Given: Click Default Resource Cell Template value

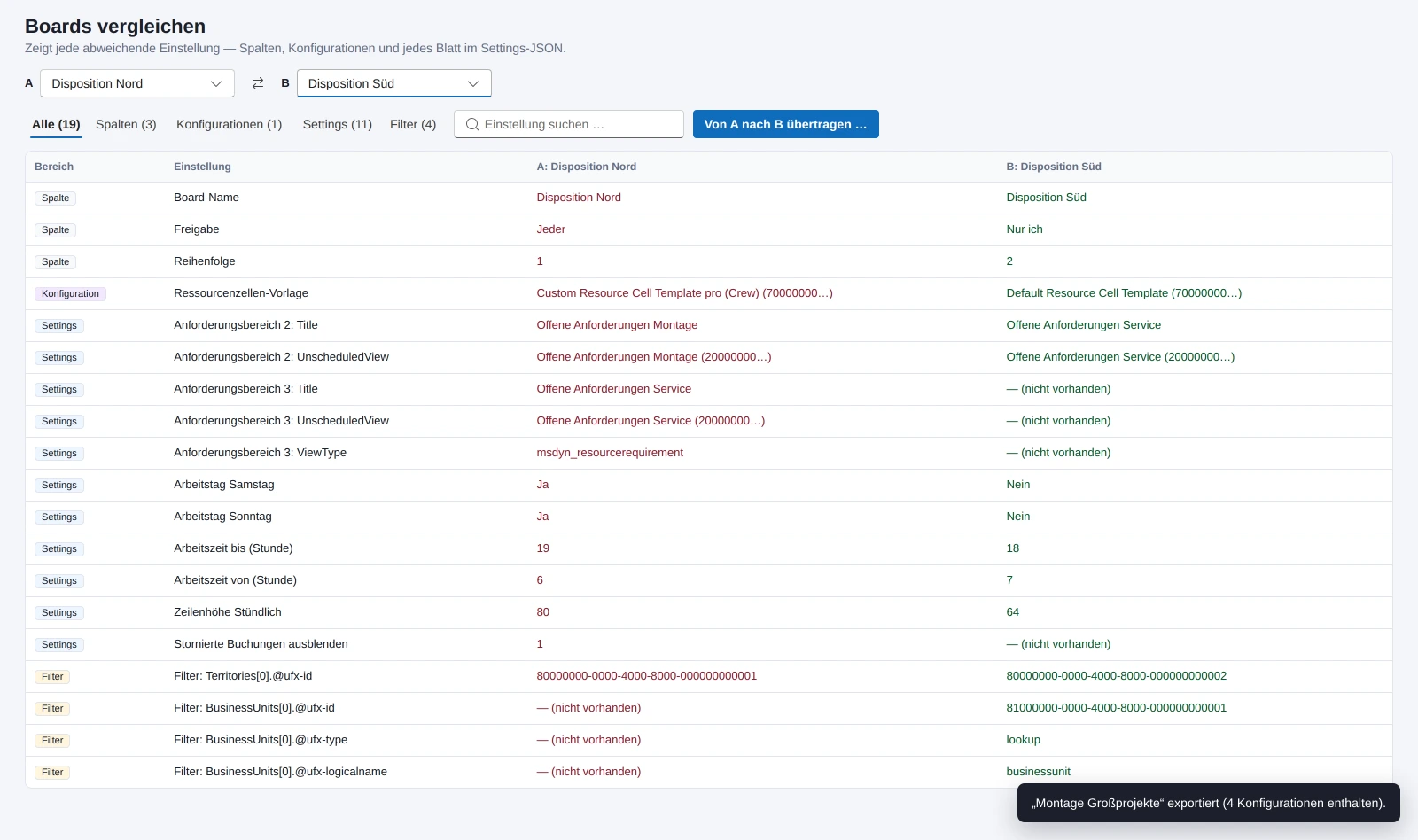Looking at the screenshot, I should pyautogui.click(x=1124, y=293).
